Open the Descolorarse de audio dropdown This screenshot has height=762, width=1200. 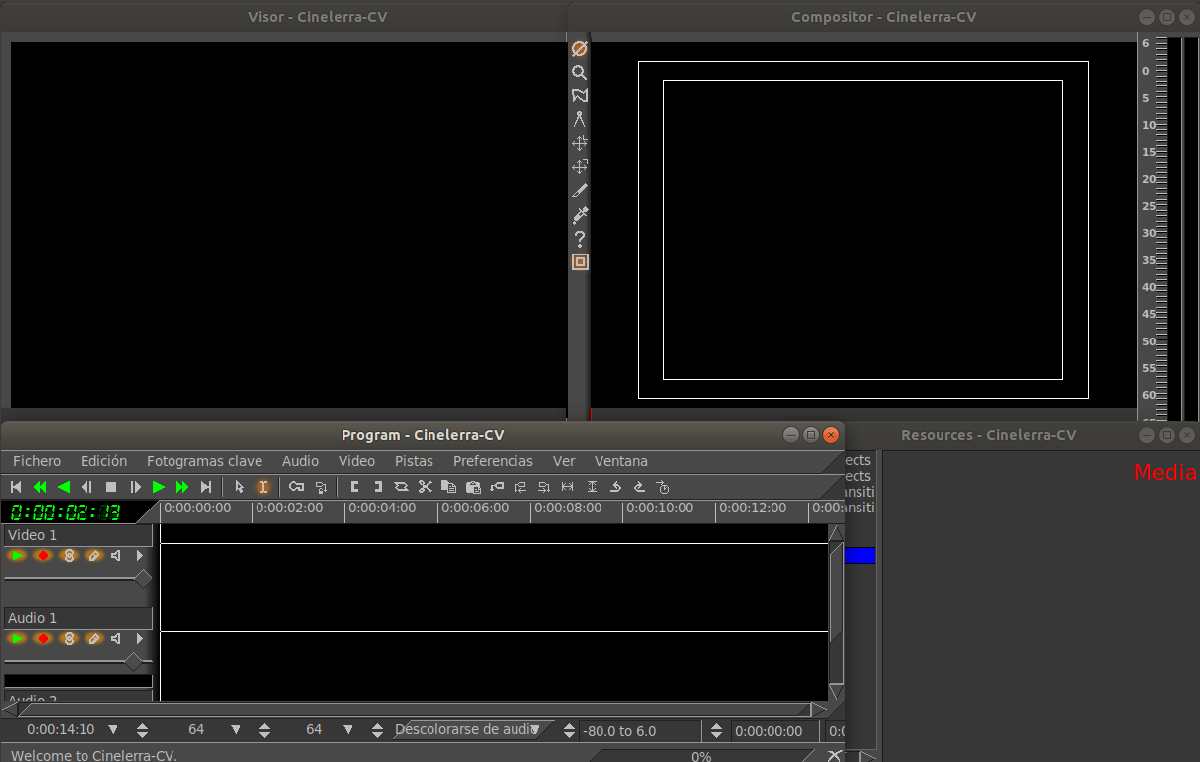[536, 730]
